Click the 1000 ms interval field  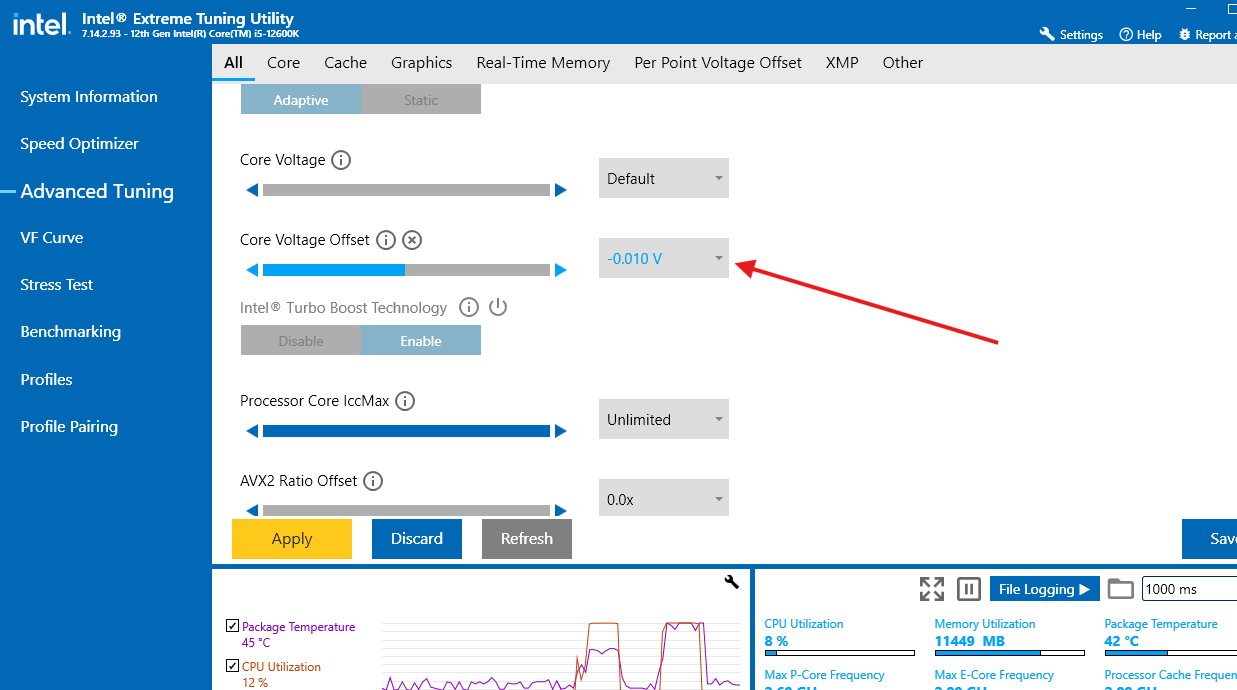[1189, 589]
